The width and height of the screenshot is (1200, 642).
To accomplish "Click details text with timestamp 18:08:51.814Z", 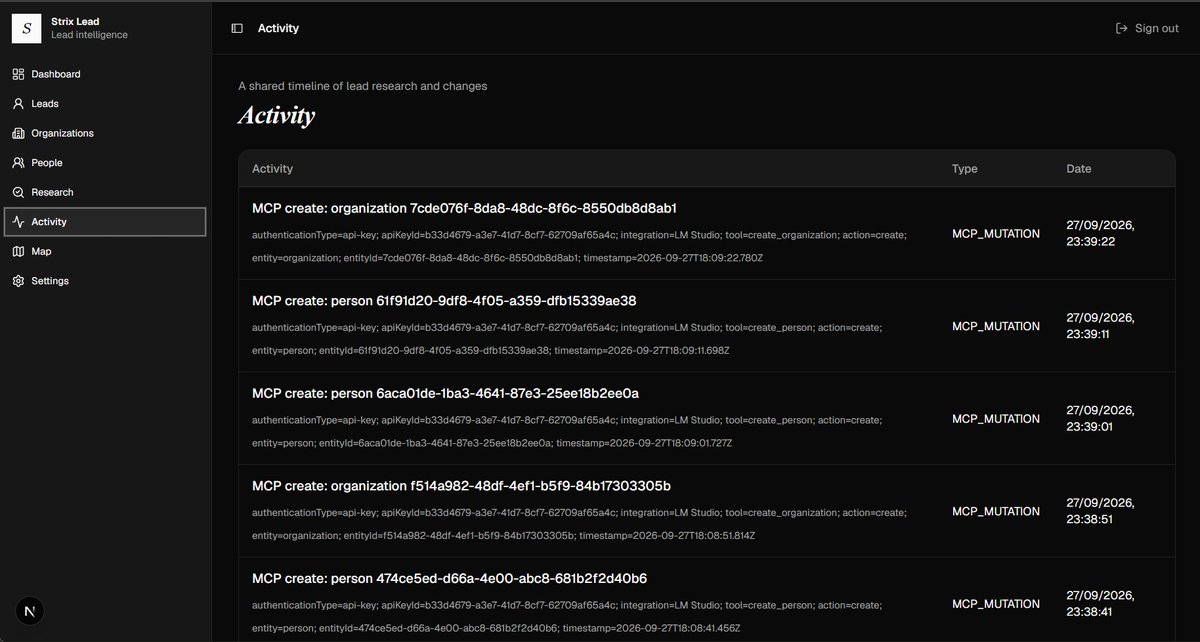I will [x=580, y=524].
